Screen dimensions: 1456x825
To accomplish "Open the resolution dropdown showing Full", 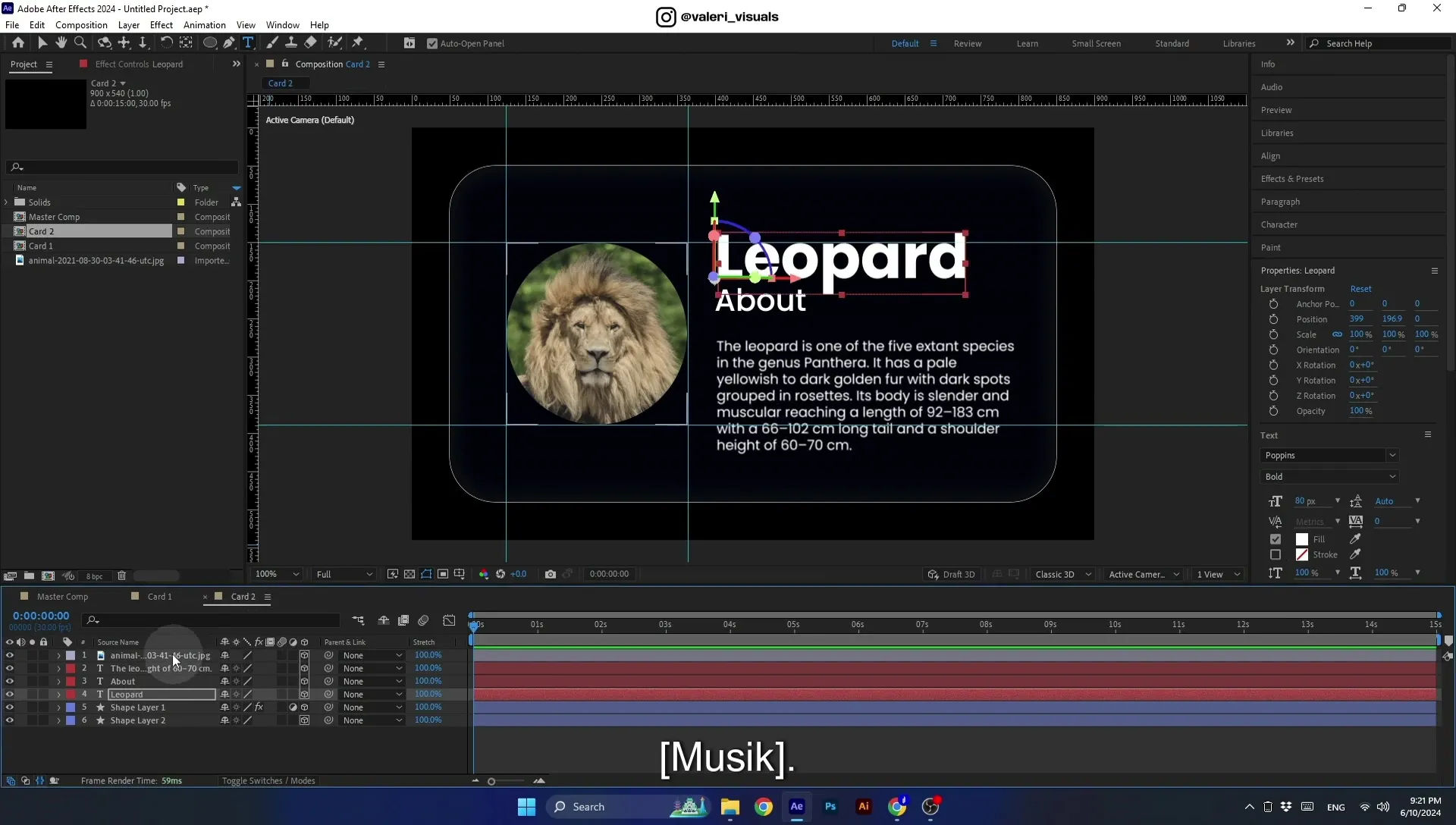I will click(x=344, y=574).
